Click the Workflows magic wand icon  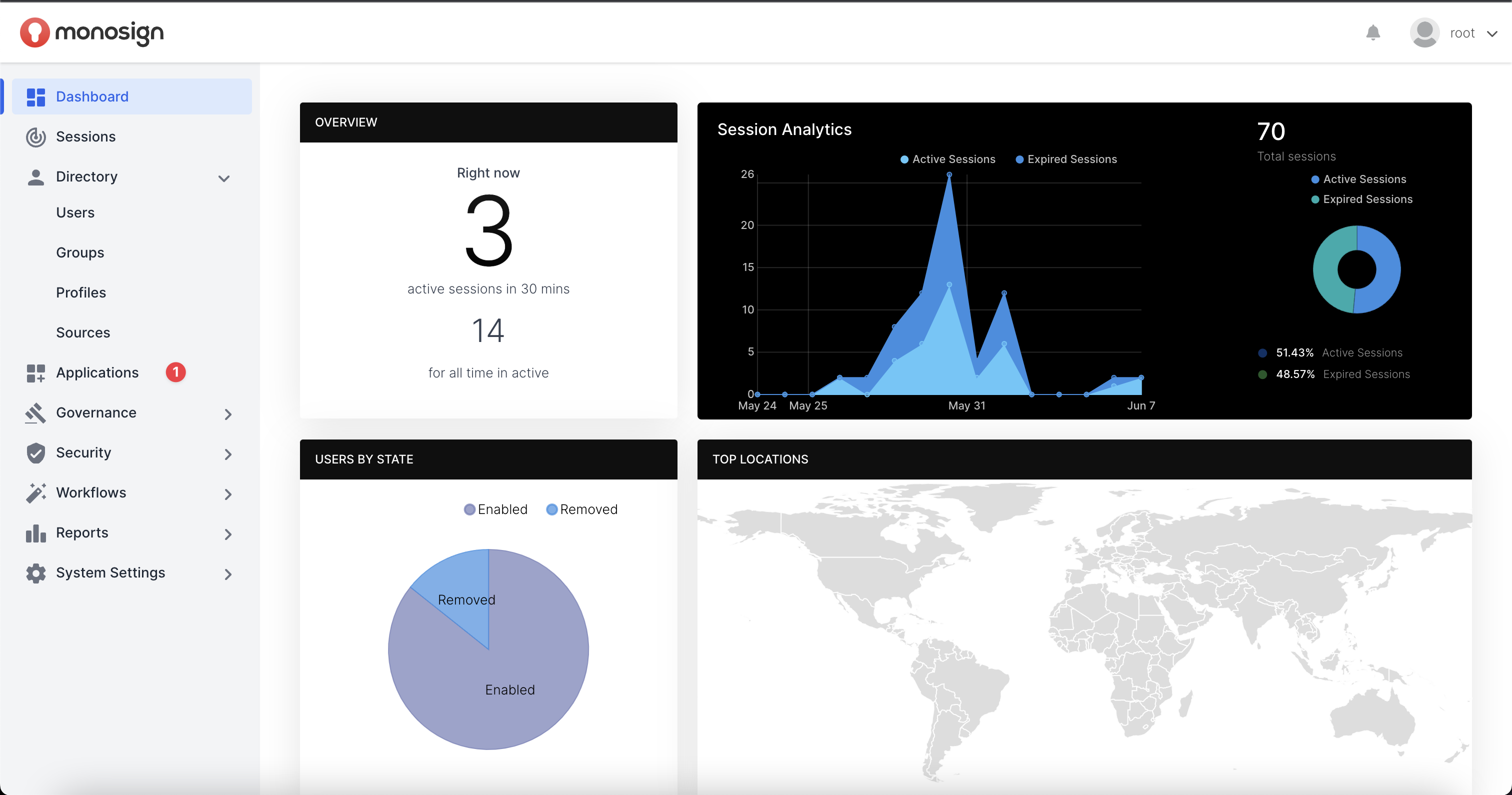click(x=36, y=492)
